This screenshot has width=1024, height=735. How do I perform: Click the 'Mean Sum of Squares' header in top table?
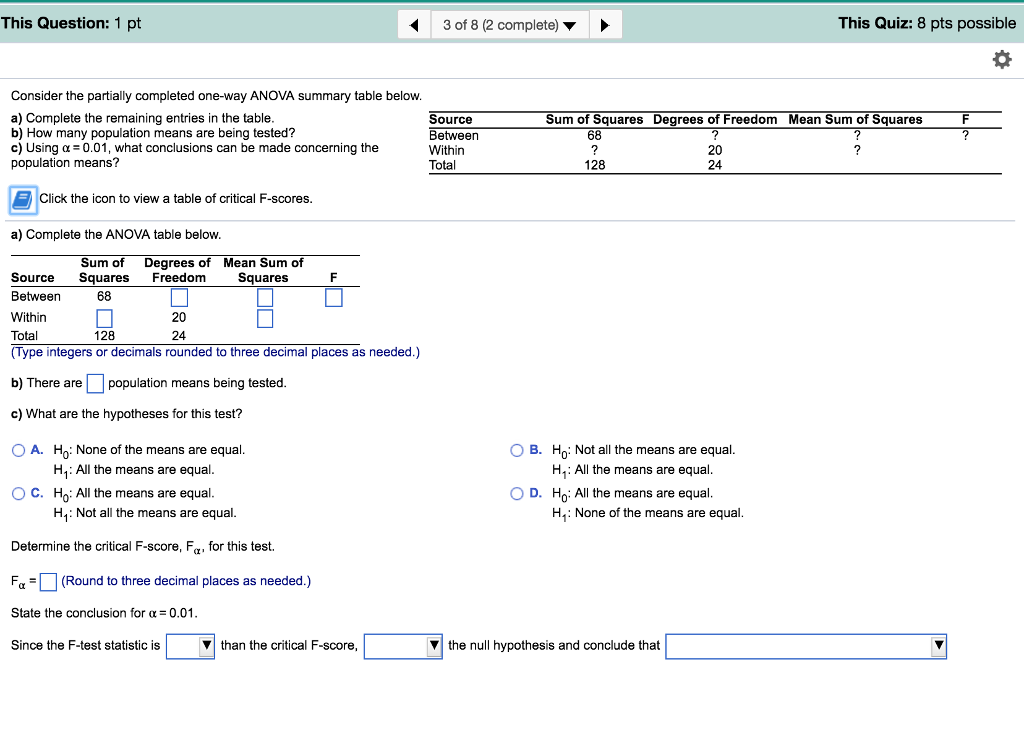(855, 120)
